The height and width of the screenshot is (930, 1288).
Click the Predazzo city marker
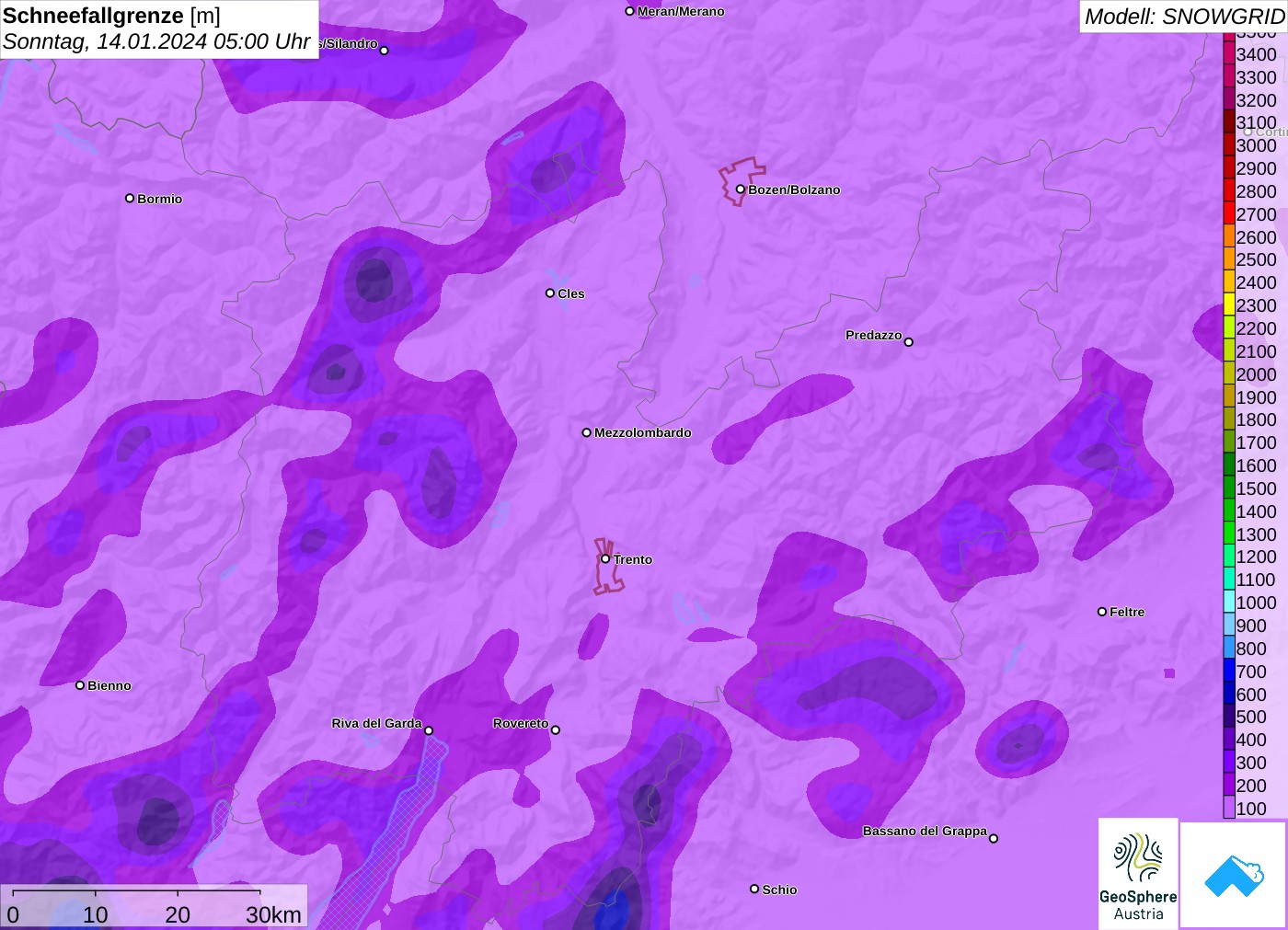(909, 342)
